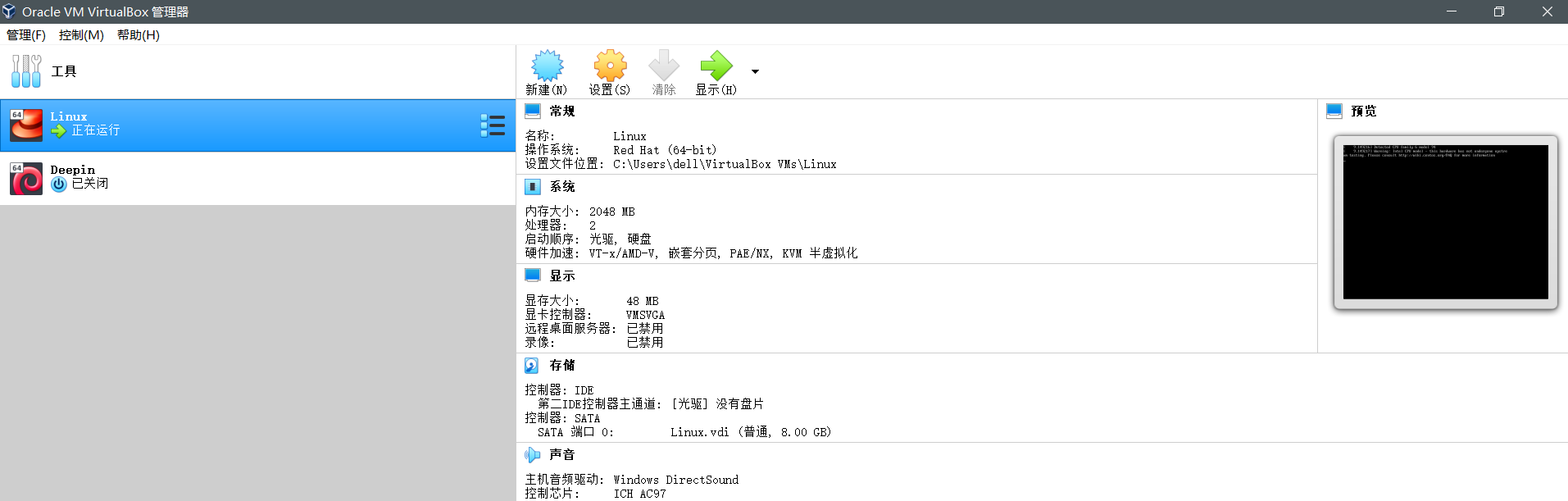
Task: Click audio controller value ICH AC97
Action: point(640,494)
